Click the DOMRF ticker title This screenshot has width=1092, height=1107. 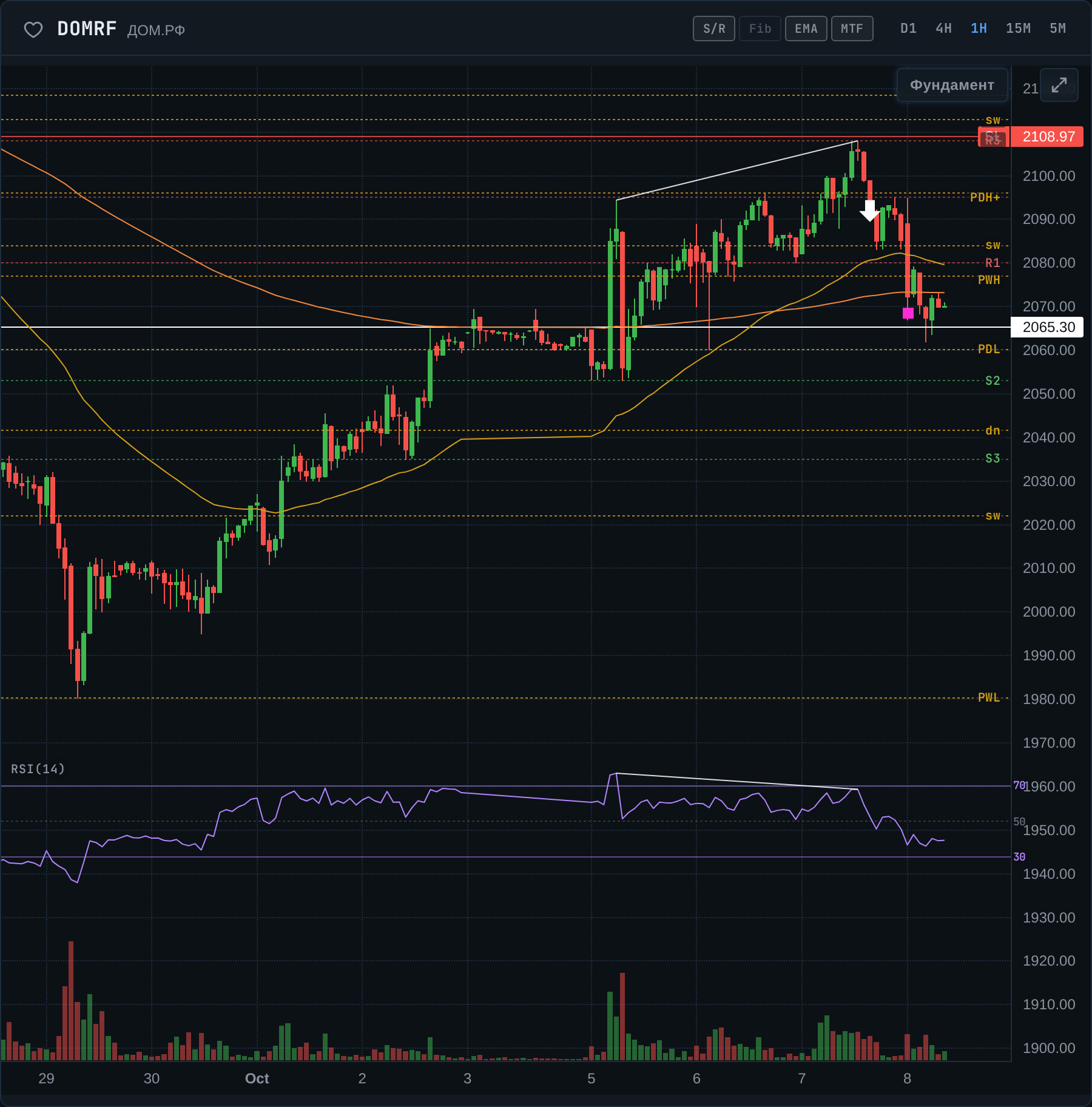pyautogui.click(x=87, y=29)
